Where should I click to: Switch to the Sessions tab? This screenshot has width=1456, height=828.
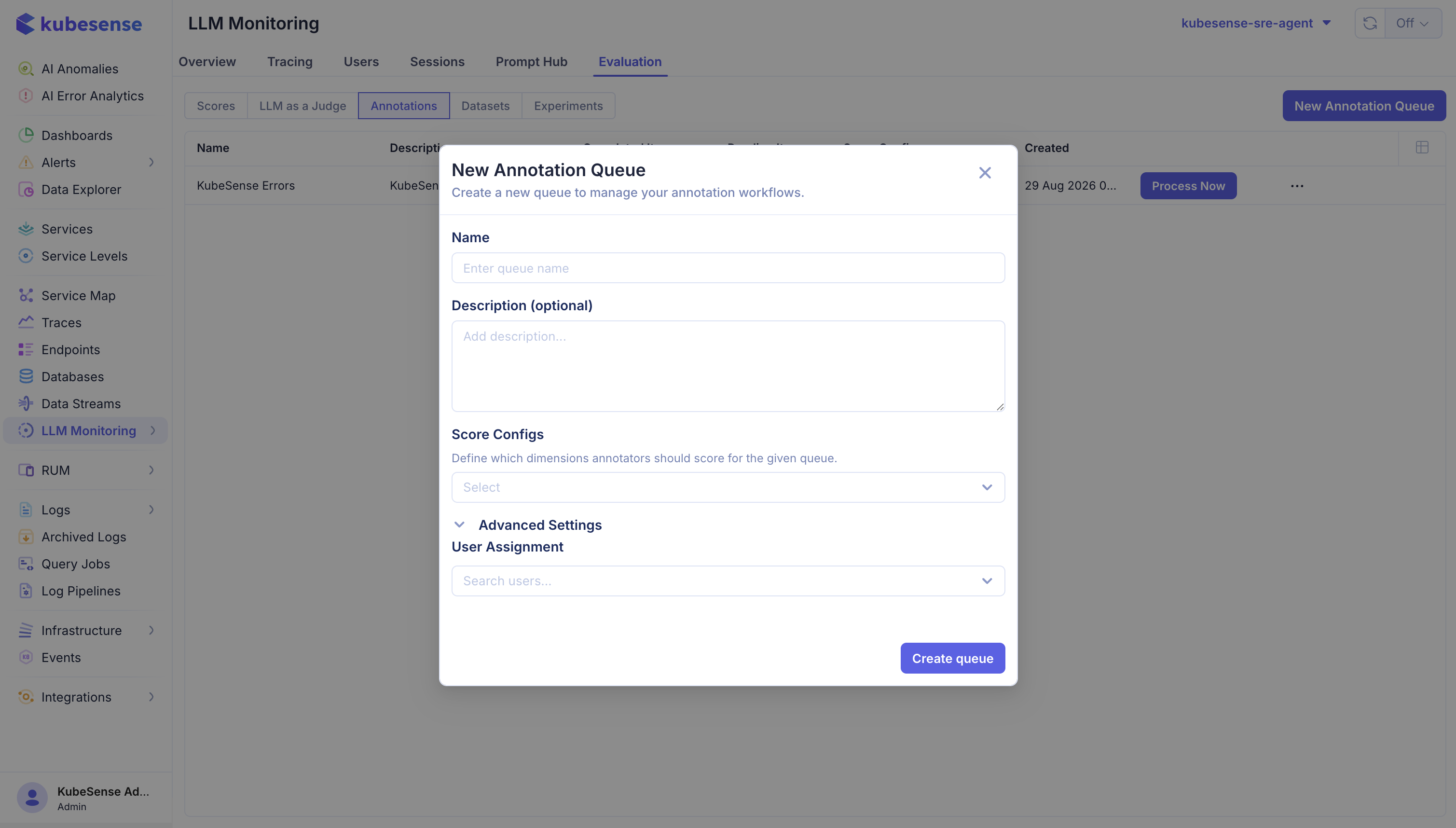click(x=437, y=61)
